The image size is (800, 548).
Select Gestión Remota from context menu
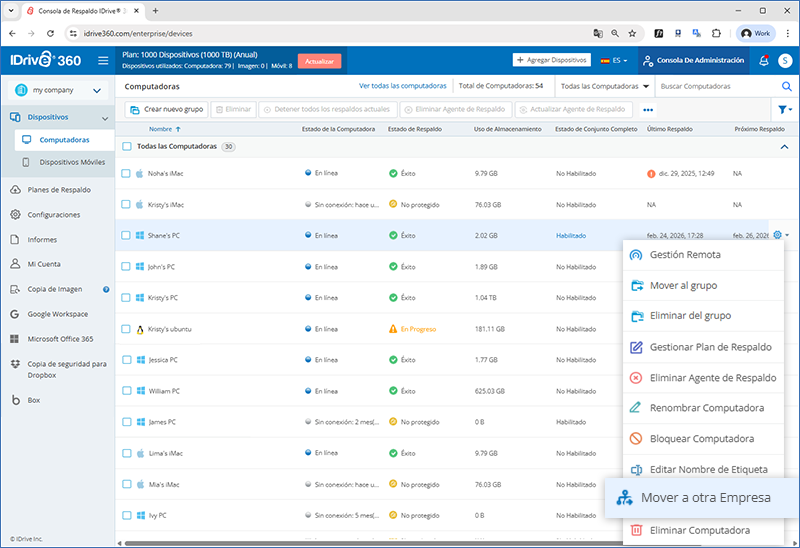pyautogui.click(x=684, y=254)
